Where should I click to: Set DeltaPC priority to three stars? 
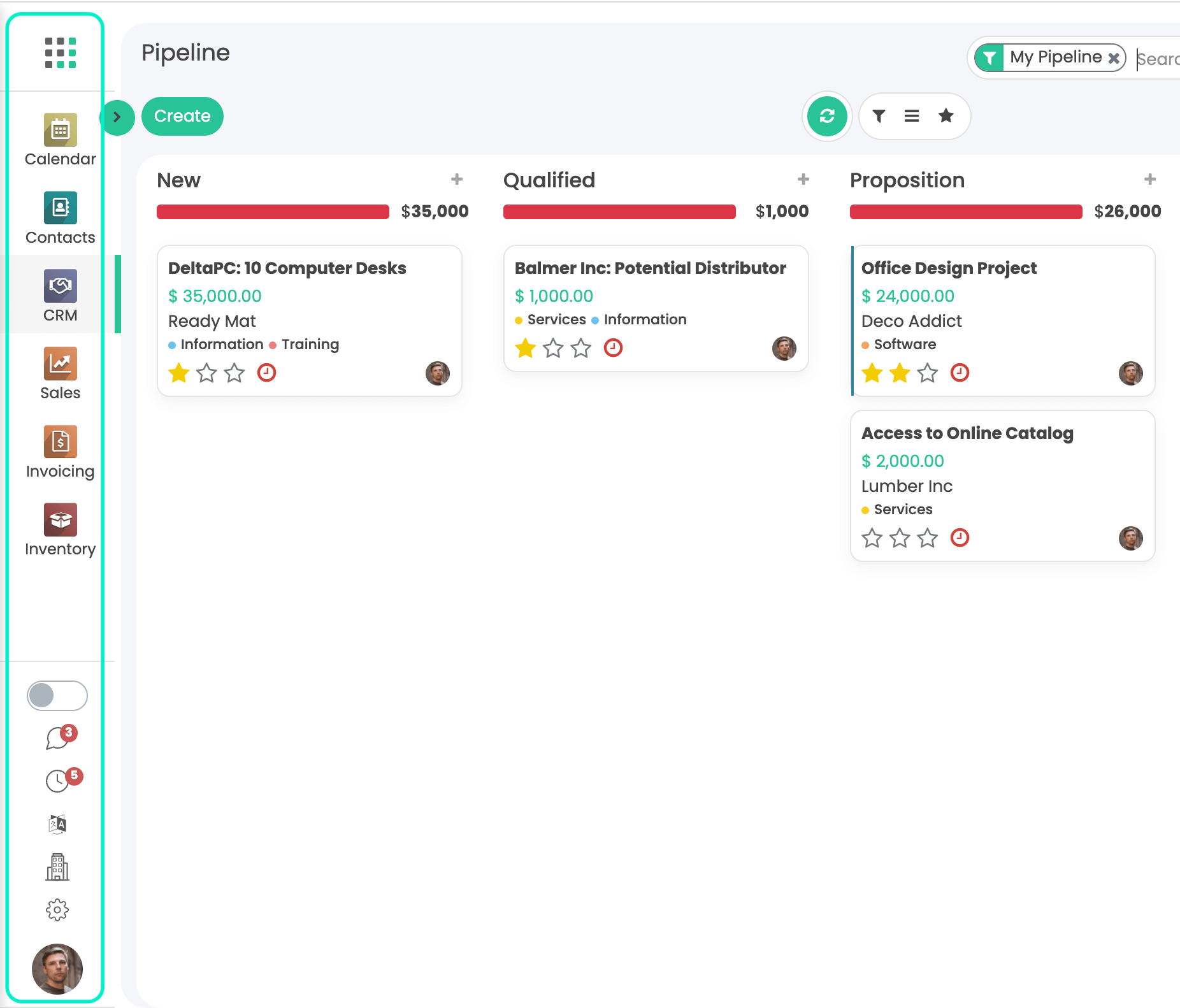[x=234, y=373]
